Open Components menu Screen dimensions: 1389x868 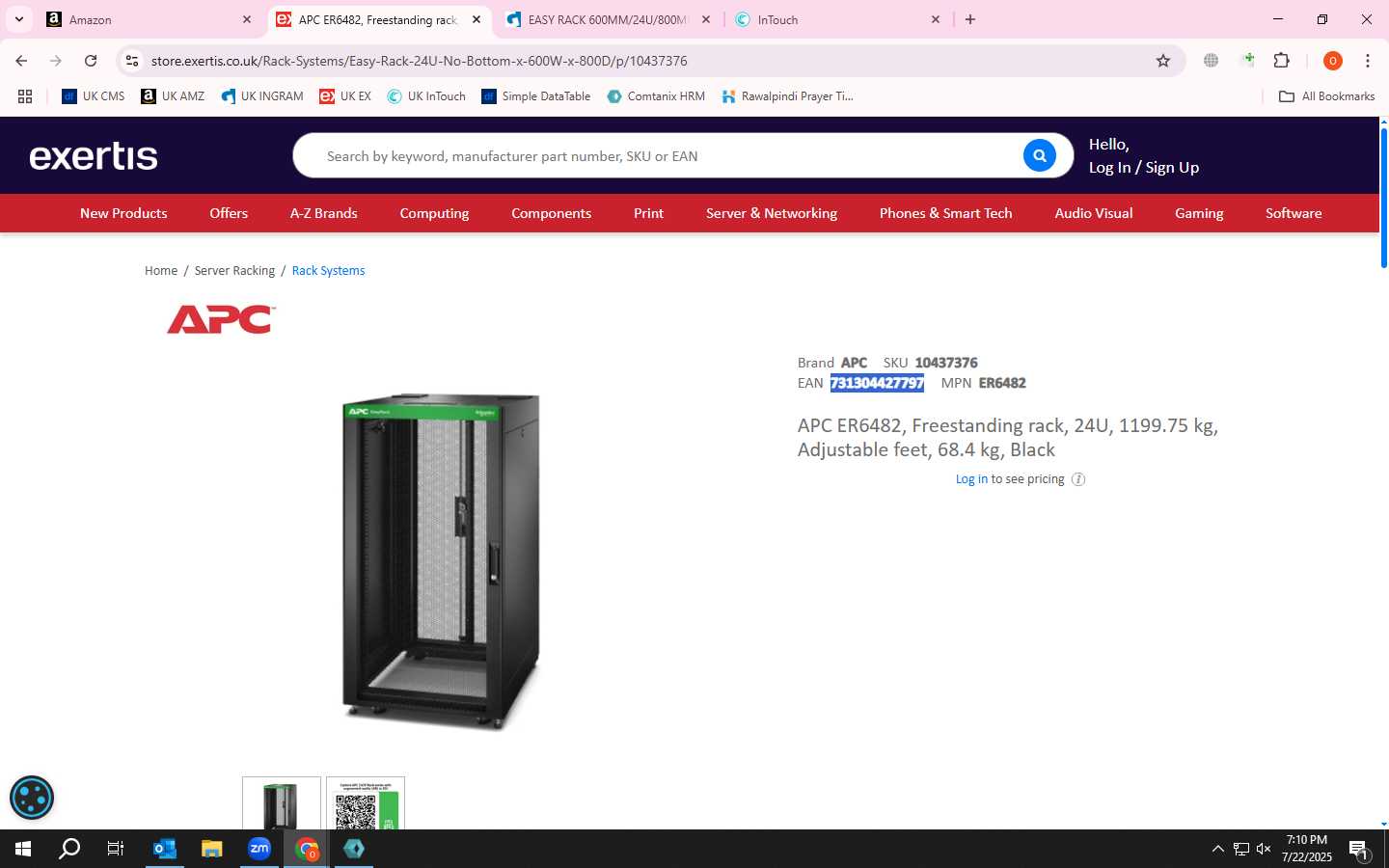pos(551,213)
